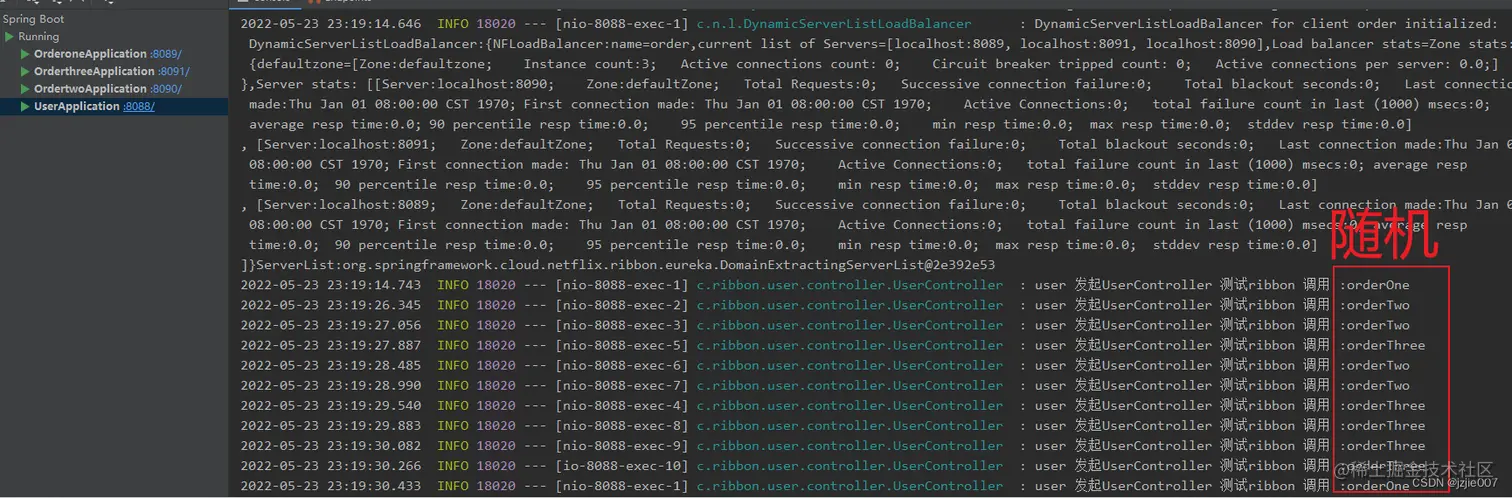
Task: Open the UserController class link on the 23:19:26.345 row
Action: pos(850,305)
